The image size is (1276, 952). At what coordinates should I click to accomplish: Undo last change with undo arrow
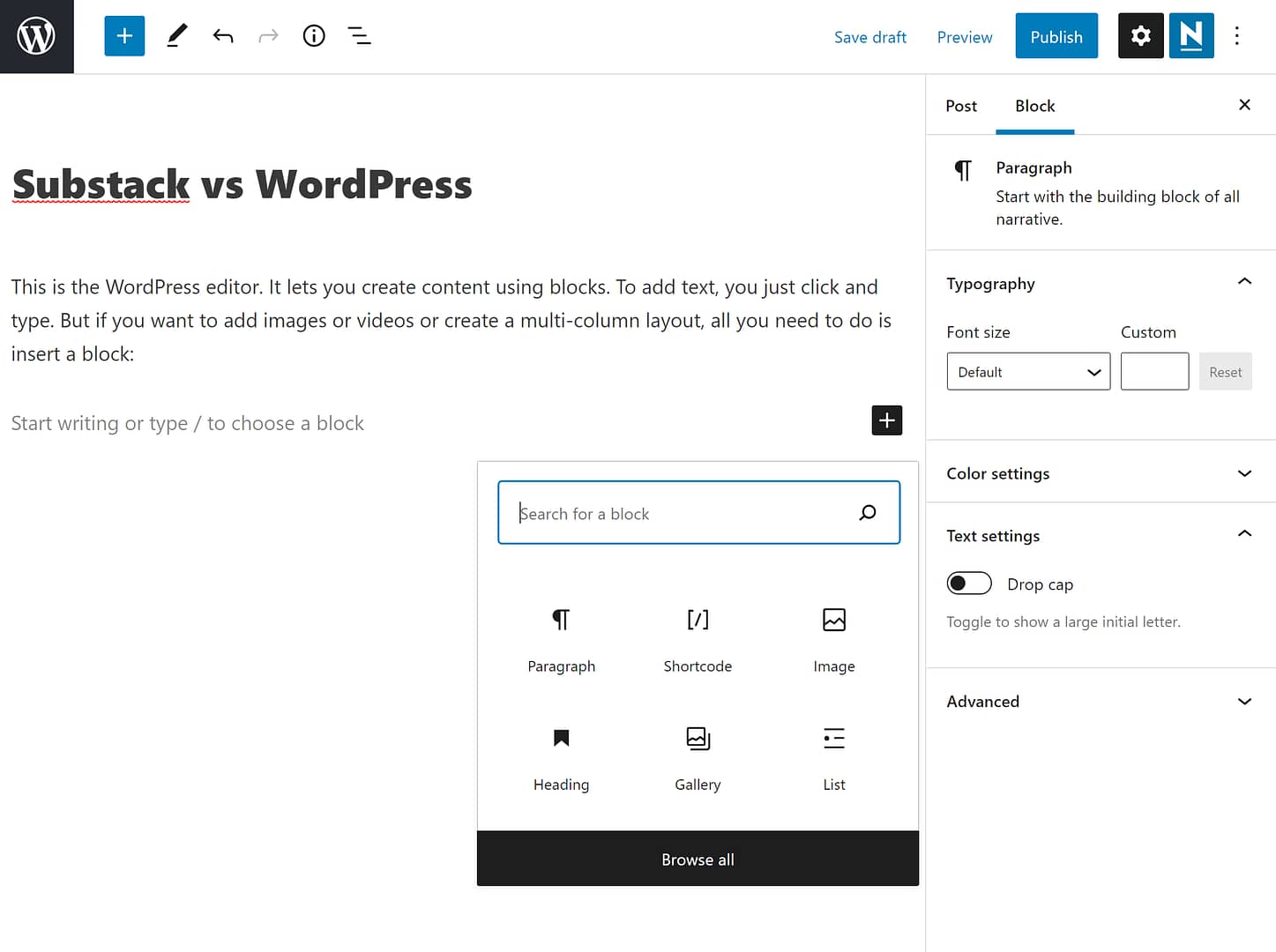(x=223, y=36)
